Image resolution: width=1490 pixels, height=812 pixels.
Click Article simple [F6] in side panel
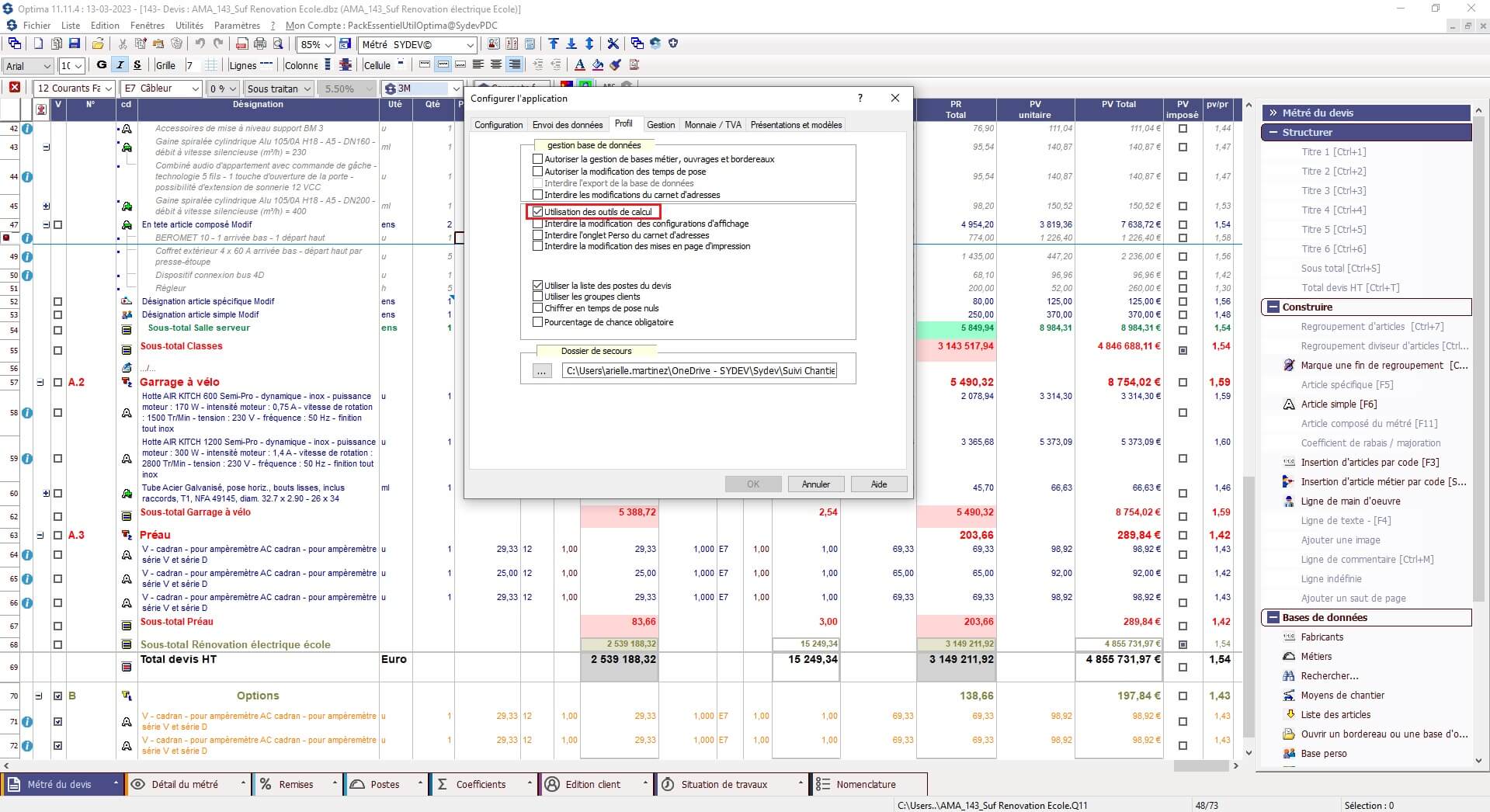[1339, 404]
